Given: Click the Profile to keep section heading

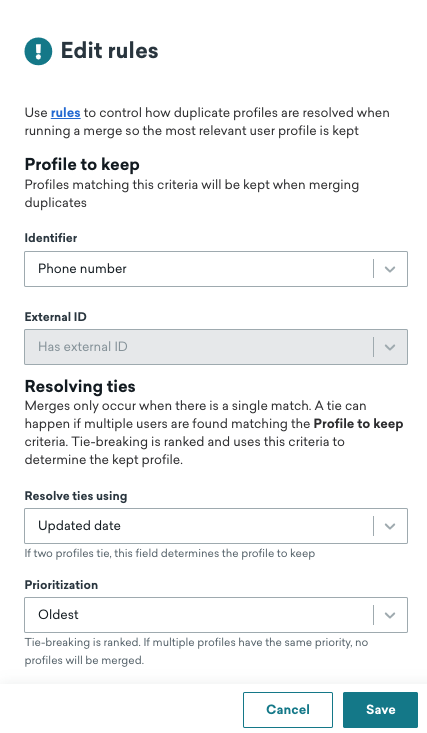Looking at the screenshot, I should point(82,165).
